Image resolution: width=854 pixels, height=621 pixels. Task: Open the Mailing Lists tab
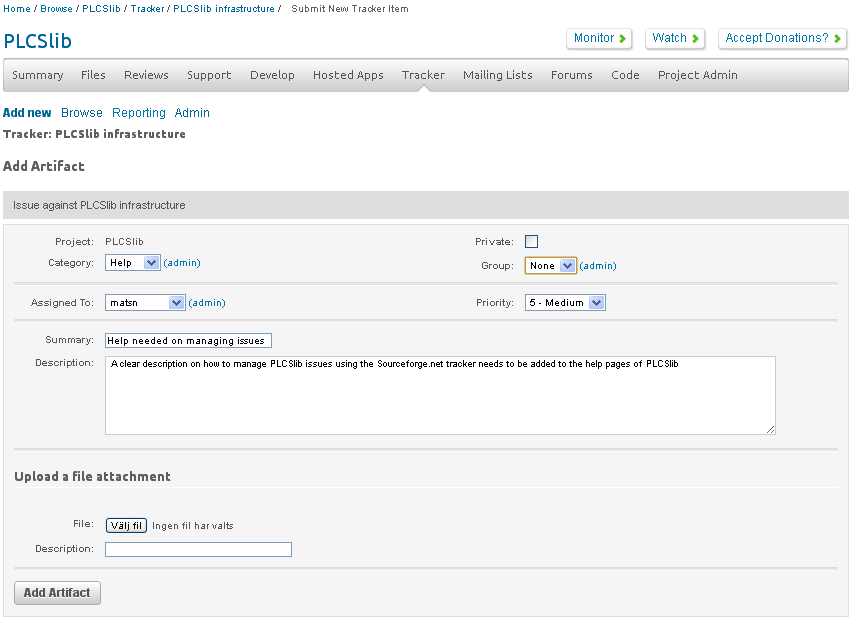[x=498, y=75]
